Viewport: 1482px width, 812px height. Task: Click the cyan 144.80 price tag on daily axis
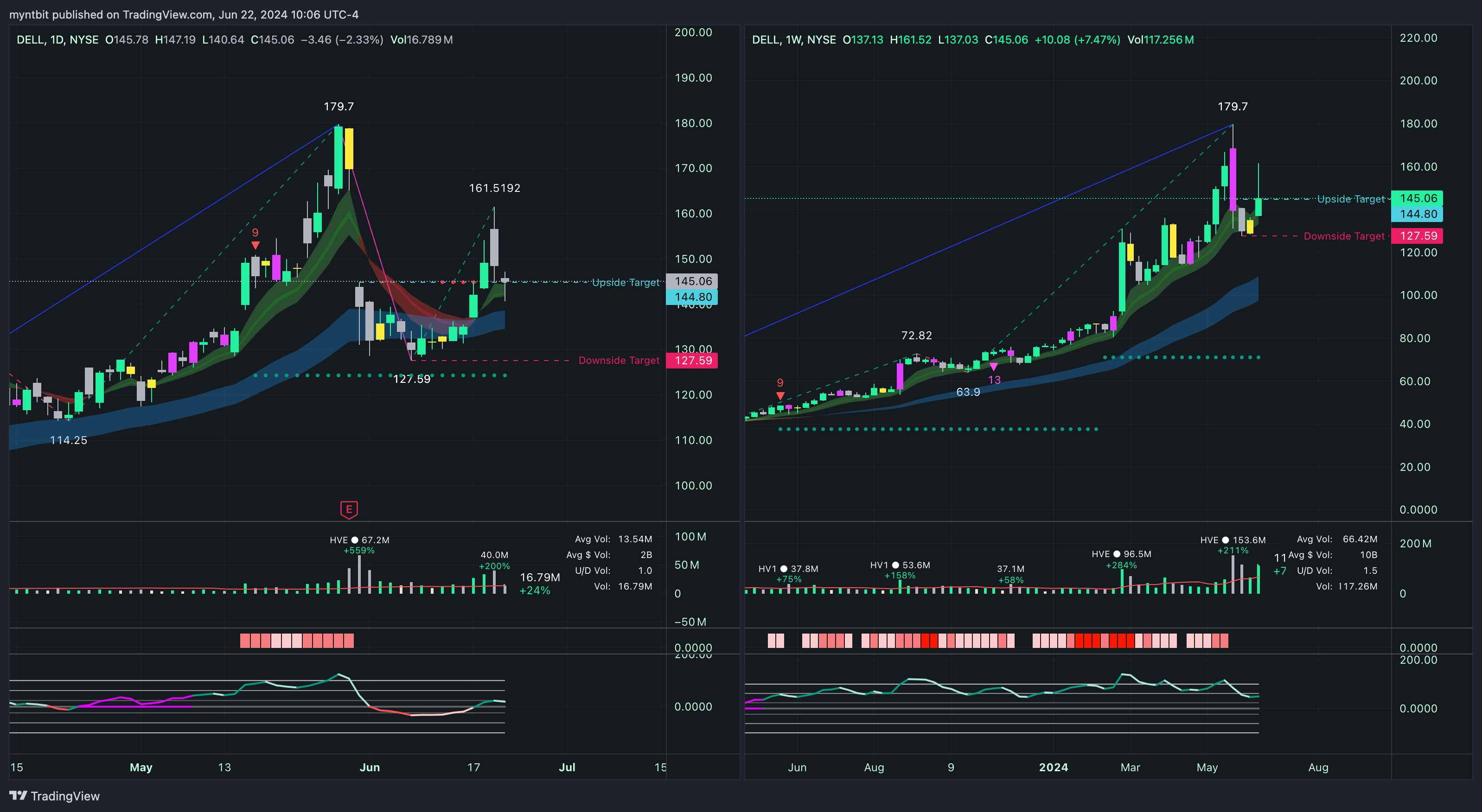[692, 297]
